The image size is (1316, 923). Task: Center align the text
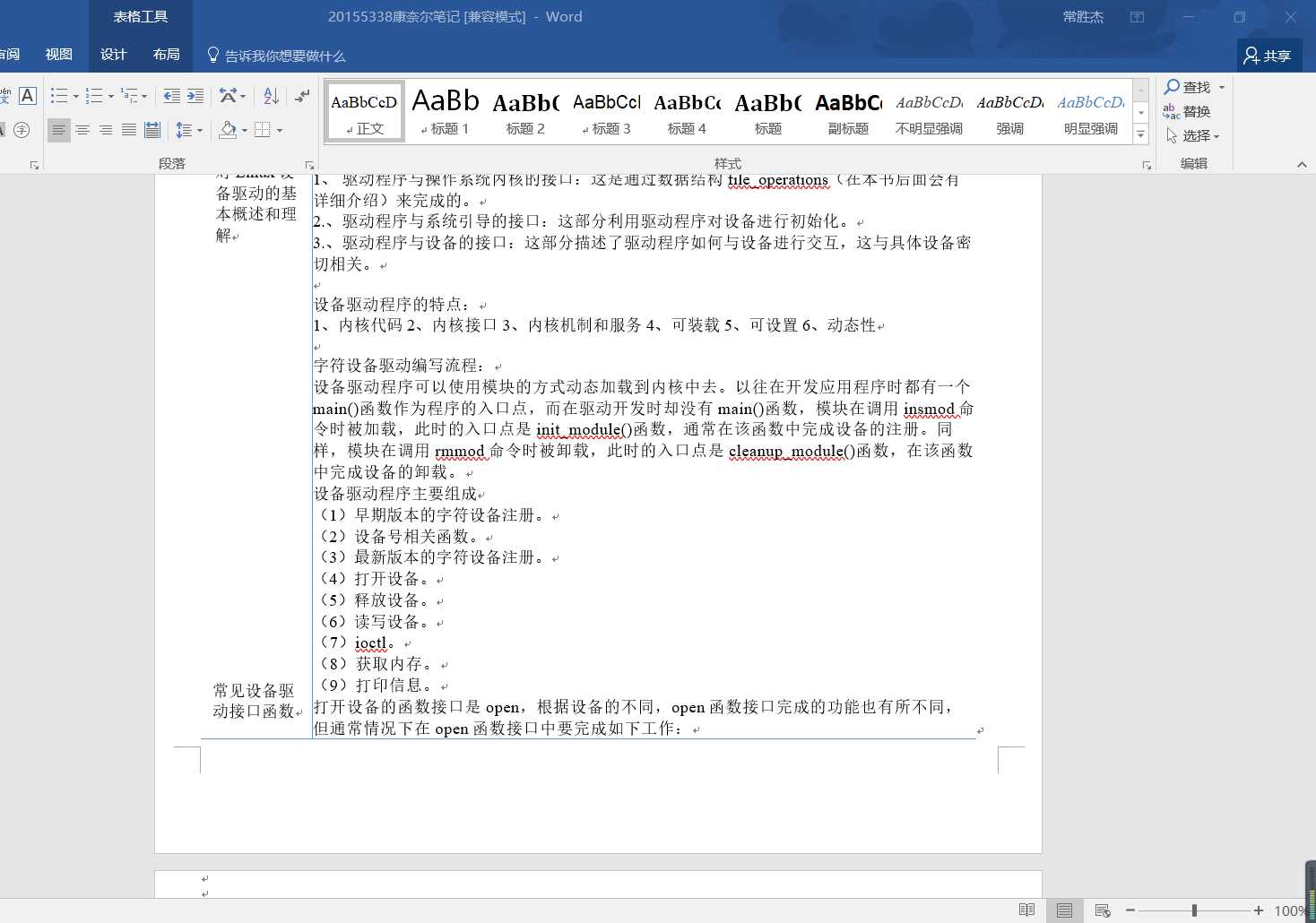(x=82, y=130)
